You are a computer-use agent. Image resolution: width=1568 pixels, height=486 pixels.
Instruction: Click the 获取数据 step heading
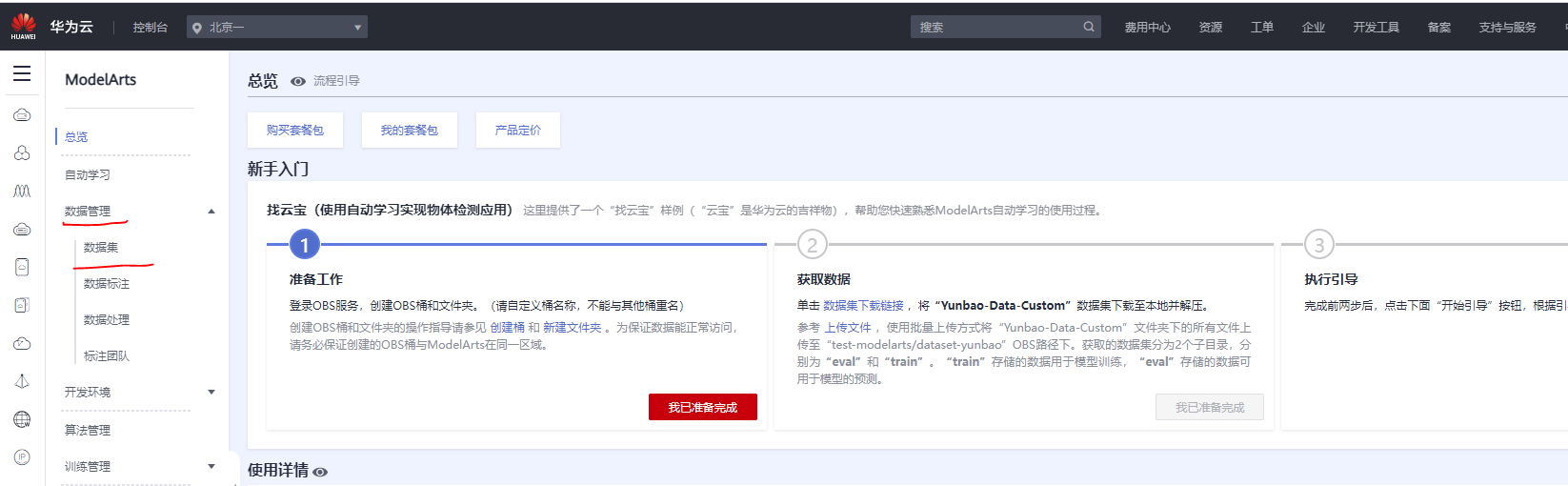pyautogui.click(x=824, y=279)
